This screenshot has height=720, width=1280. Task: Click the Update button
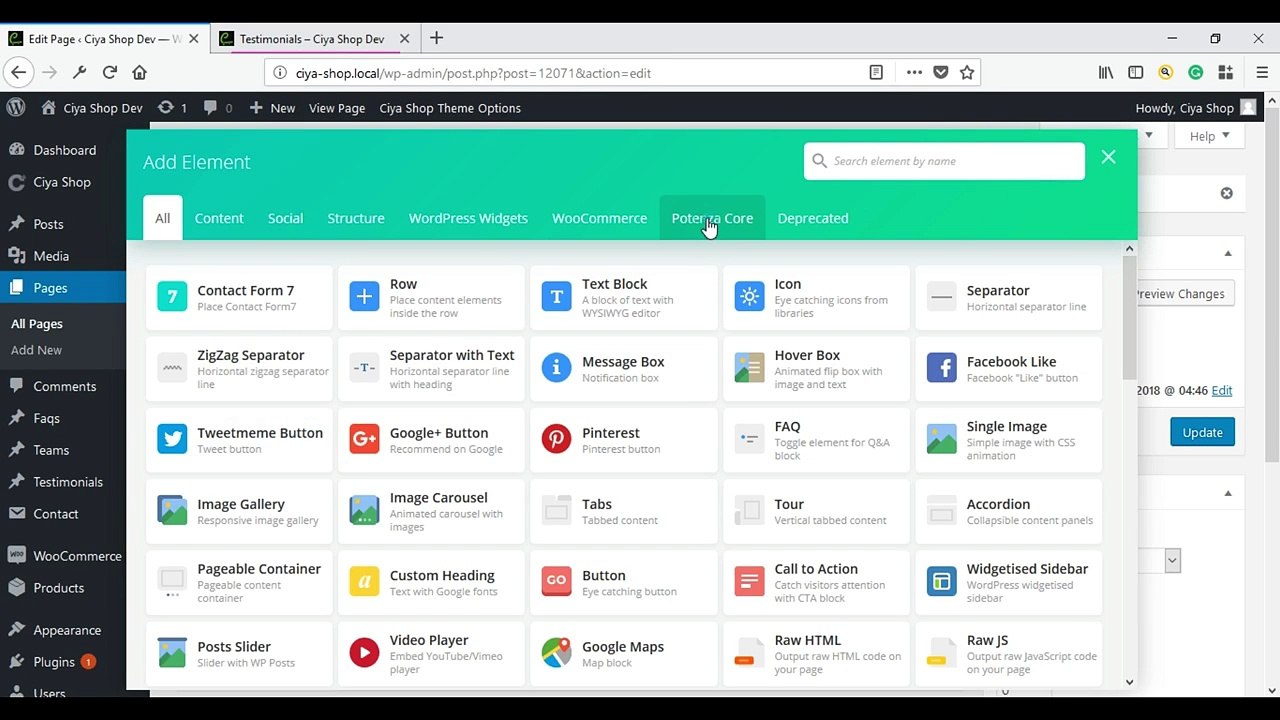pyautogui.click(x=1202, y=432)
